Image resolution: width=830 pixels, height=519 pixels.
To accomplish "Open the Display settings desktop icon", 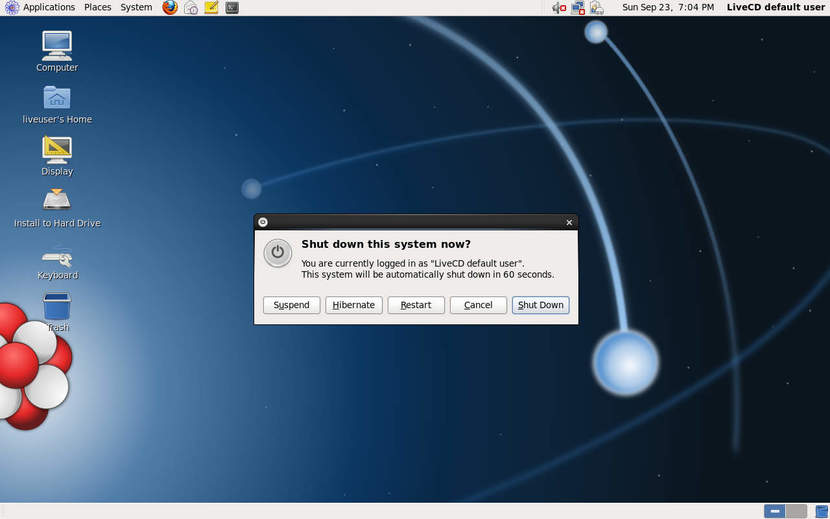I will click(57, 149).
